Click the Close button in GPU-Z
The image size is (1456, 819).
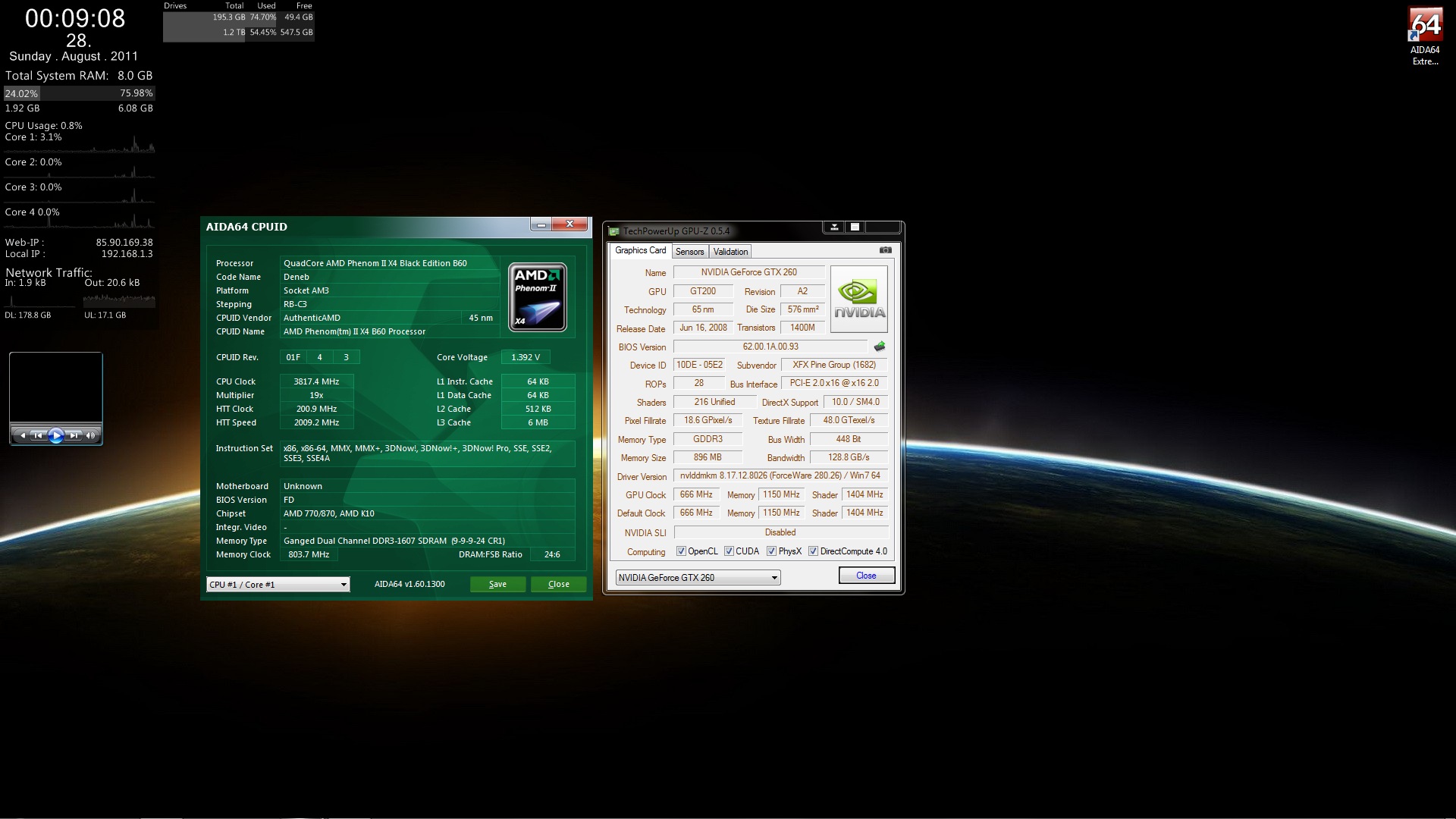pyautogui.click(x=866, y=576)
